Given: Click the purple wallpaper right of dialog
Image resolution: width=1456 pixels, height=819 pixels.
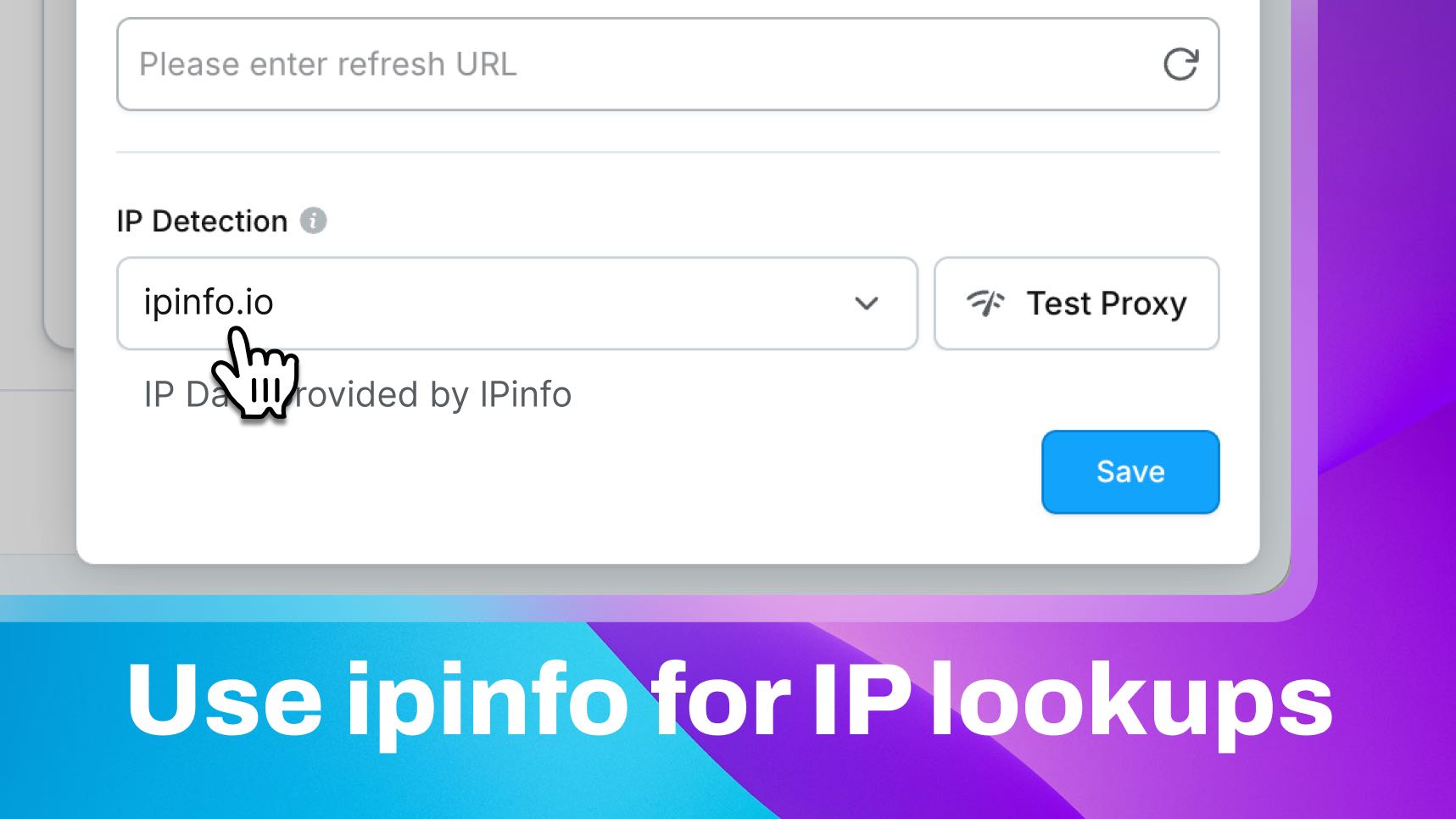Looking at the screenshot, I should pos(1391,254).
